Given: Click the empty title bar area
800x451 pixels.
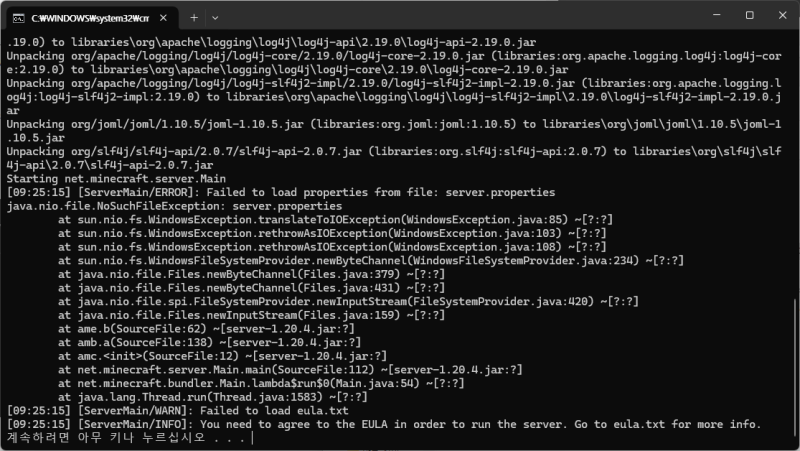Looking at the screenshot, I should [x=459, y=15].
